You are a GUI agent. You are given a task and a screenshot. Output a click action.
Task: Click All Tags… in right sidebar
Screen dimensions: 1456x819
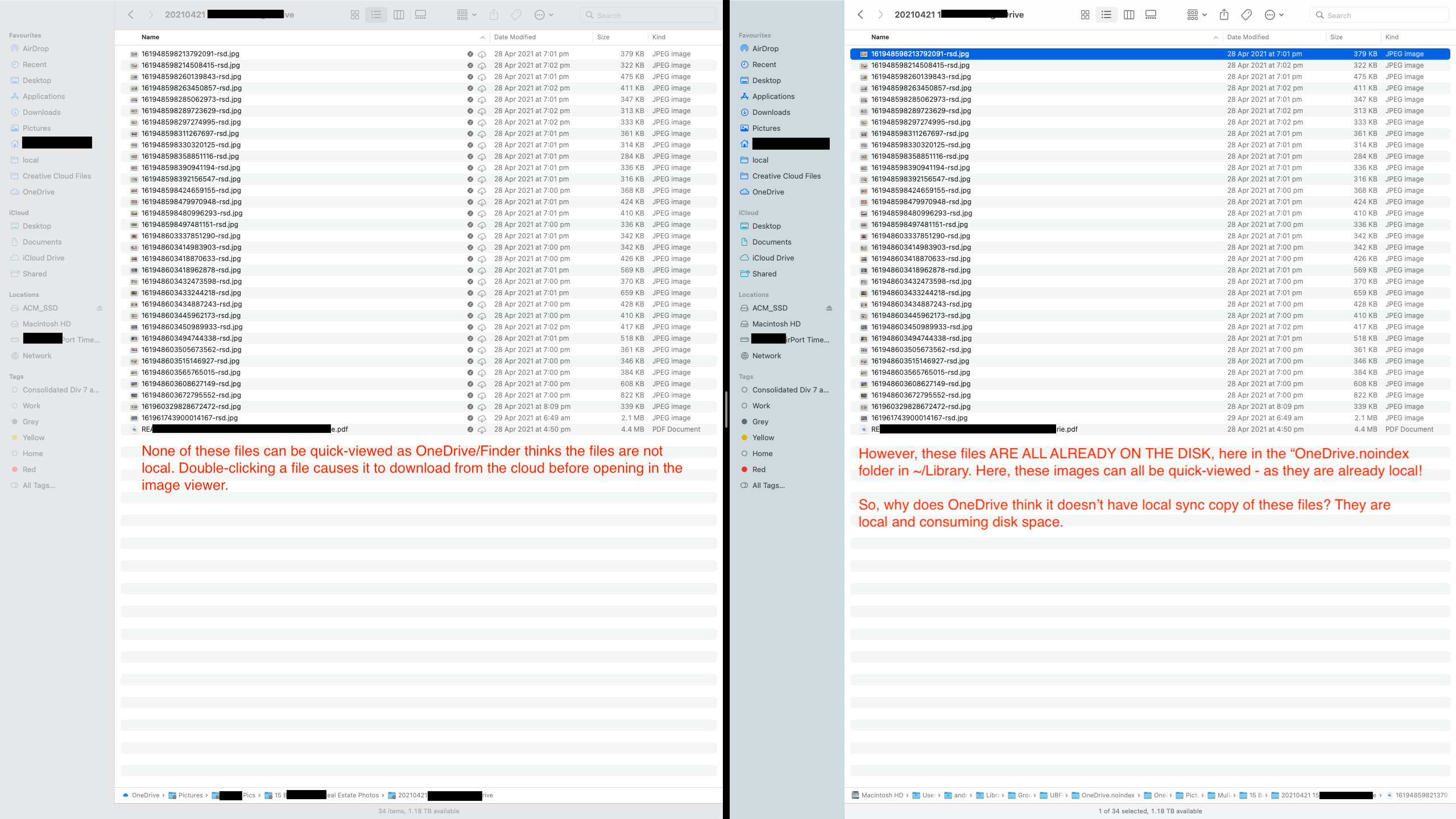[768, 485]
